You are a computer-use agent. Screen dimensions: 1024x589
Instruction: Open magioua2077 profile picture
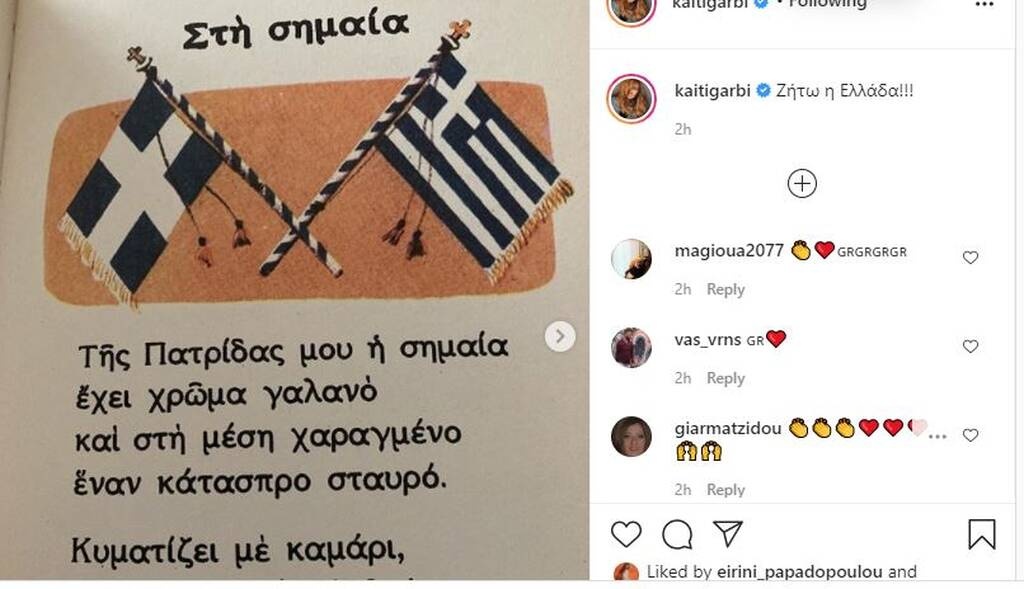(632, 259)
